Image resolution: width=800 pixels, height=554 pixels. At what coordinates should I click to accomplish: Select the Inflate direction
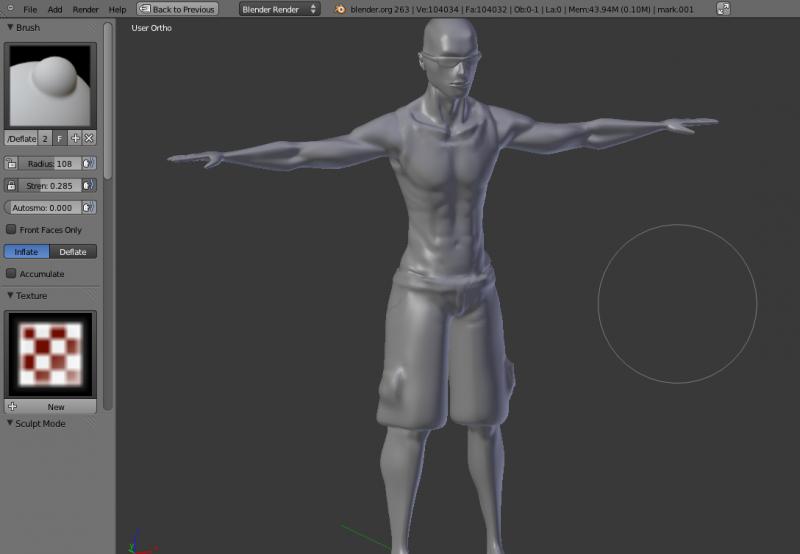(27, 251)
